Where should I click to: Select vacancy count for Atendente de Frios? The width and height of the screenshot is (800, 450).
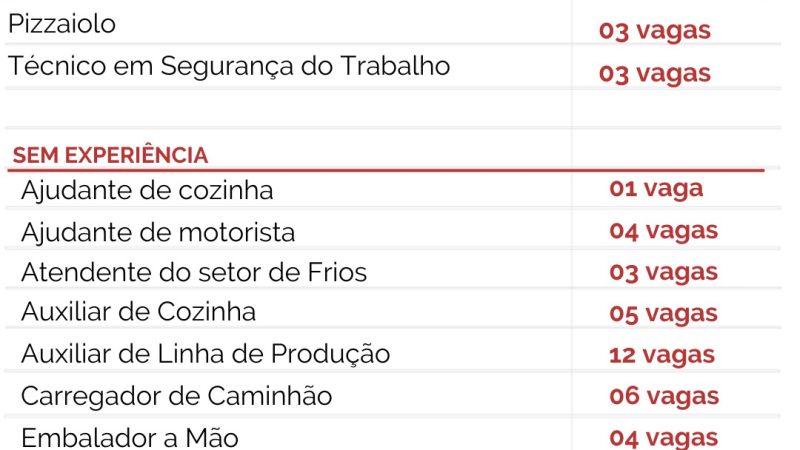click(663, 272)
